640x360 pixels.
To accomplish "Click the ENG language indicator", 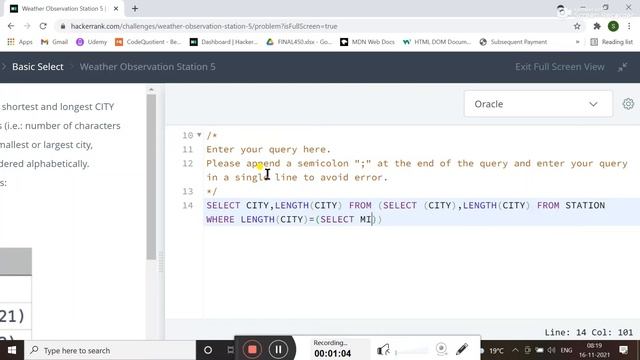I will pos(566,350).
